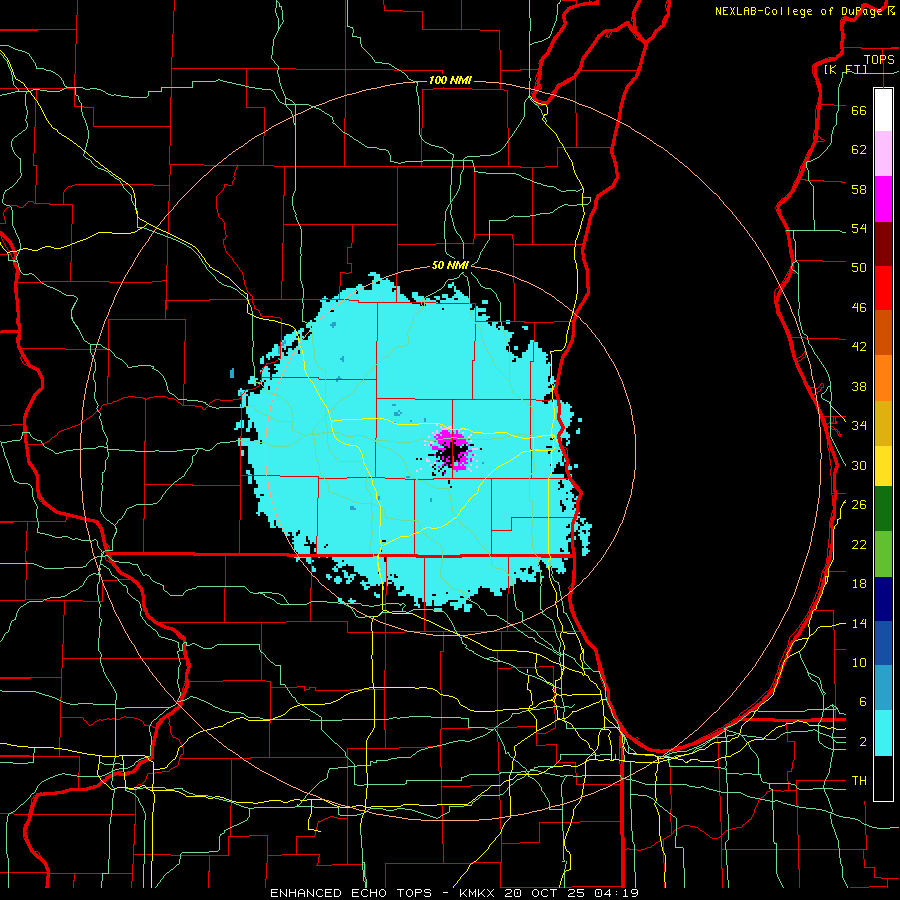Click the dark orange legend swatch
Image resolution: width=900 pixels, height=900 pixels.
(x=883, y=333)
